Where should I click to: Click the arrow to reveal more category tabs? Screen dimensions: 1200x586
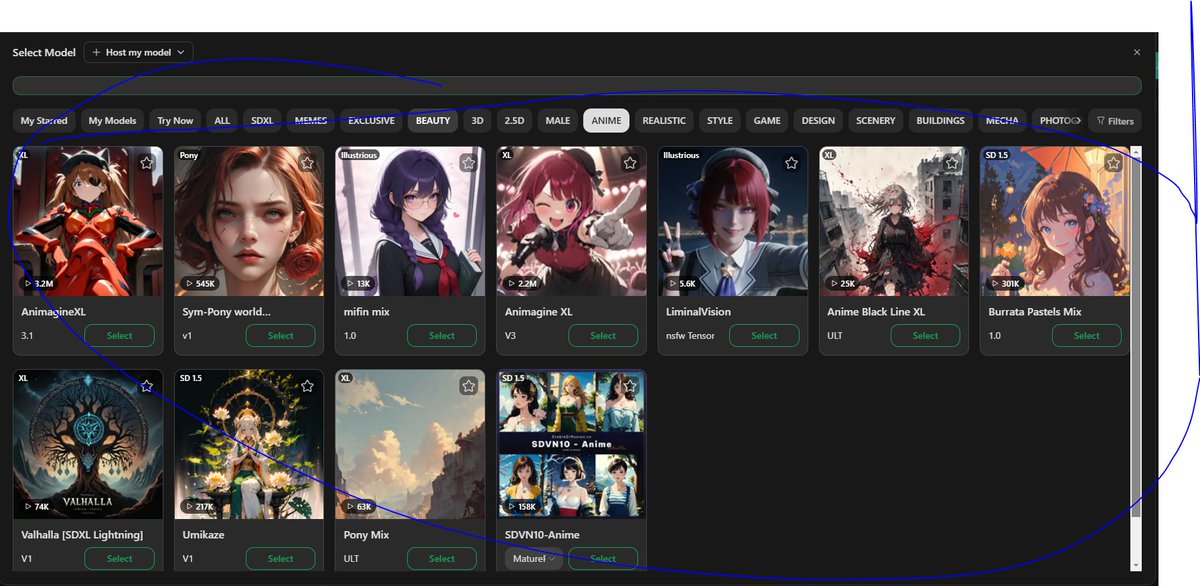pyautogui.click(x=1077, y=121)
